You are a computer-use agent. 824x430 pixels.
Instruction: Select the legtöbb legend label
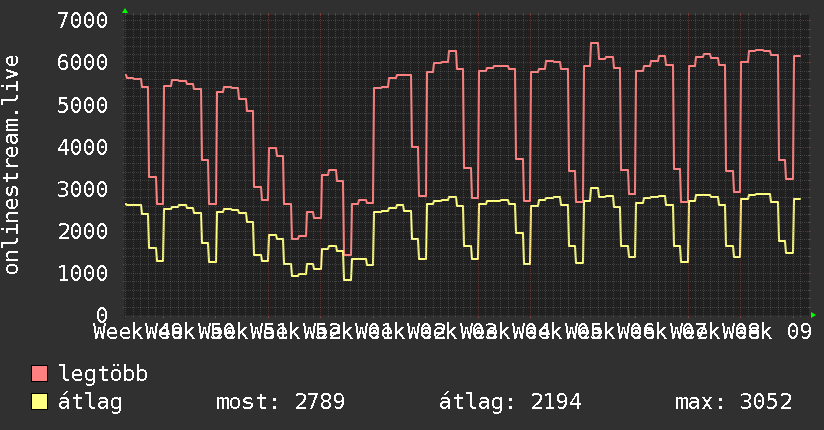[103, 373]
